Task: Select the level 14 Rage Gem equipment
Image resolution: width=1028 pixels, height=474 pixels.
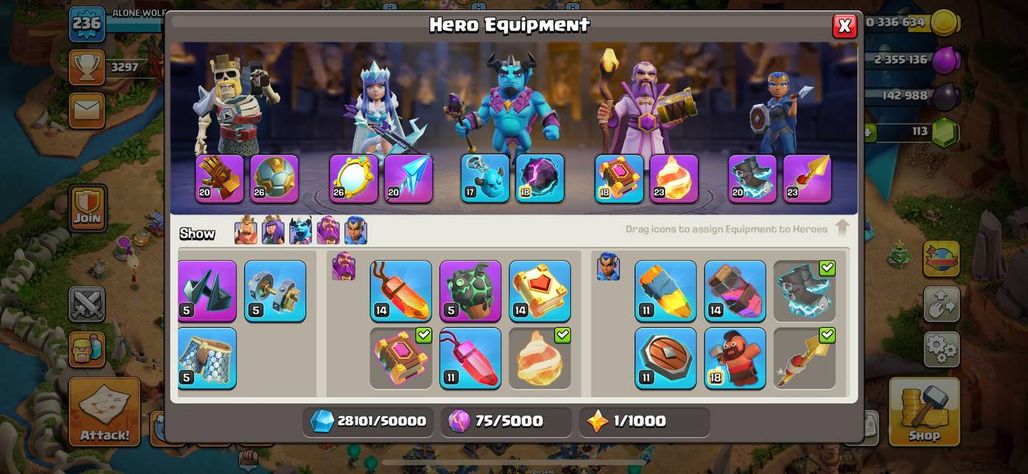Action: coord(401,290)
